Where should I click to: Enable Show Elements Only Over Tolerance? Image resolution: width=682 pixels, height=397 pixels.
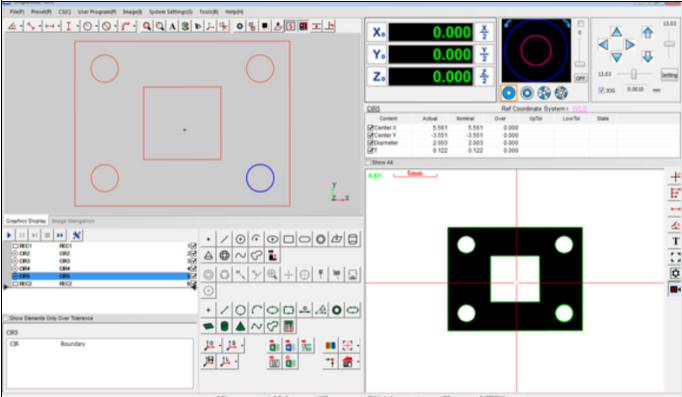pos(6,318)
